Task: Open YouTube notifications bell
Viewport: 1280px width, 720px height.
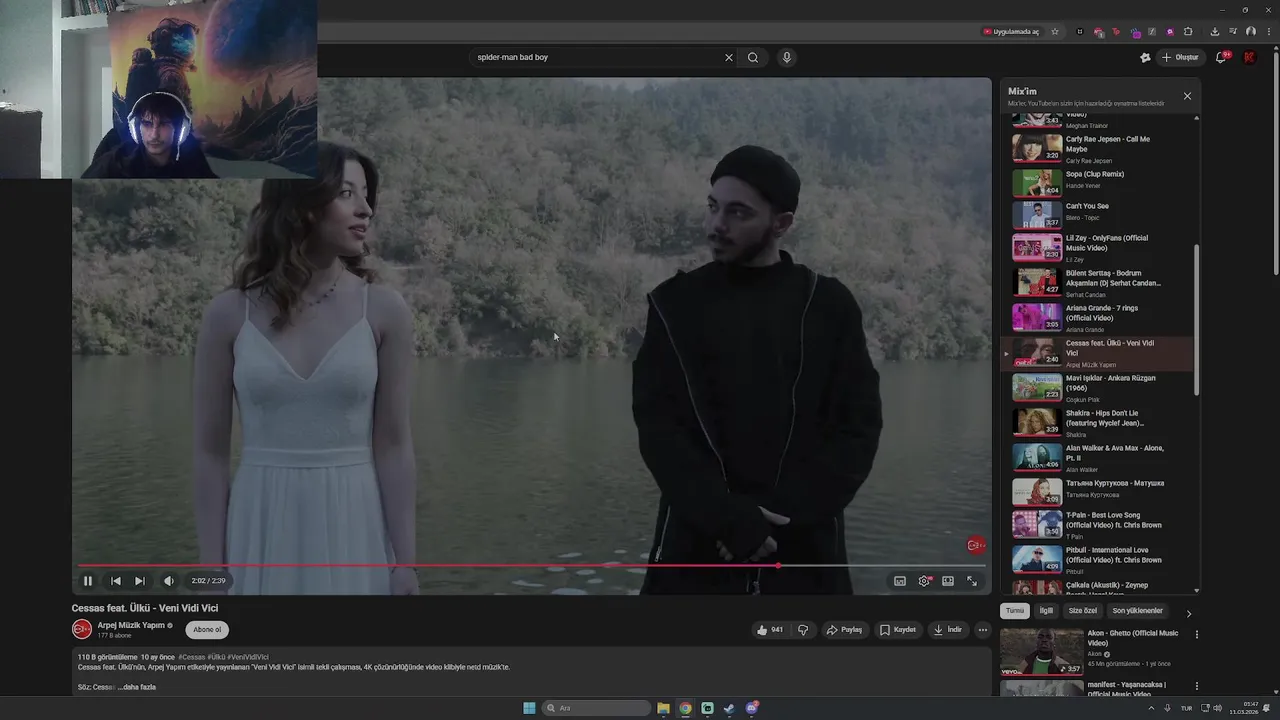Action: pyautogui.click(x=1221, y=57)
